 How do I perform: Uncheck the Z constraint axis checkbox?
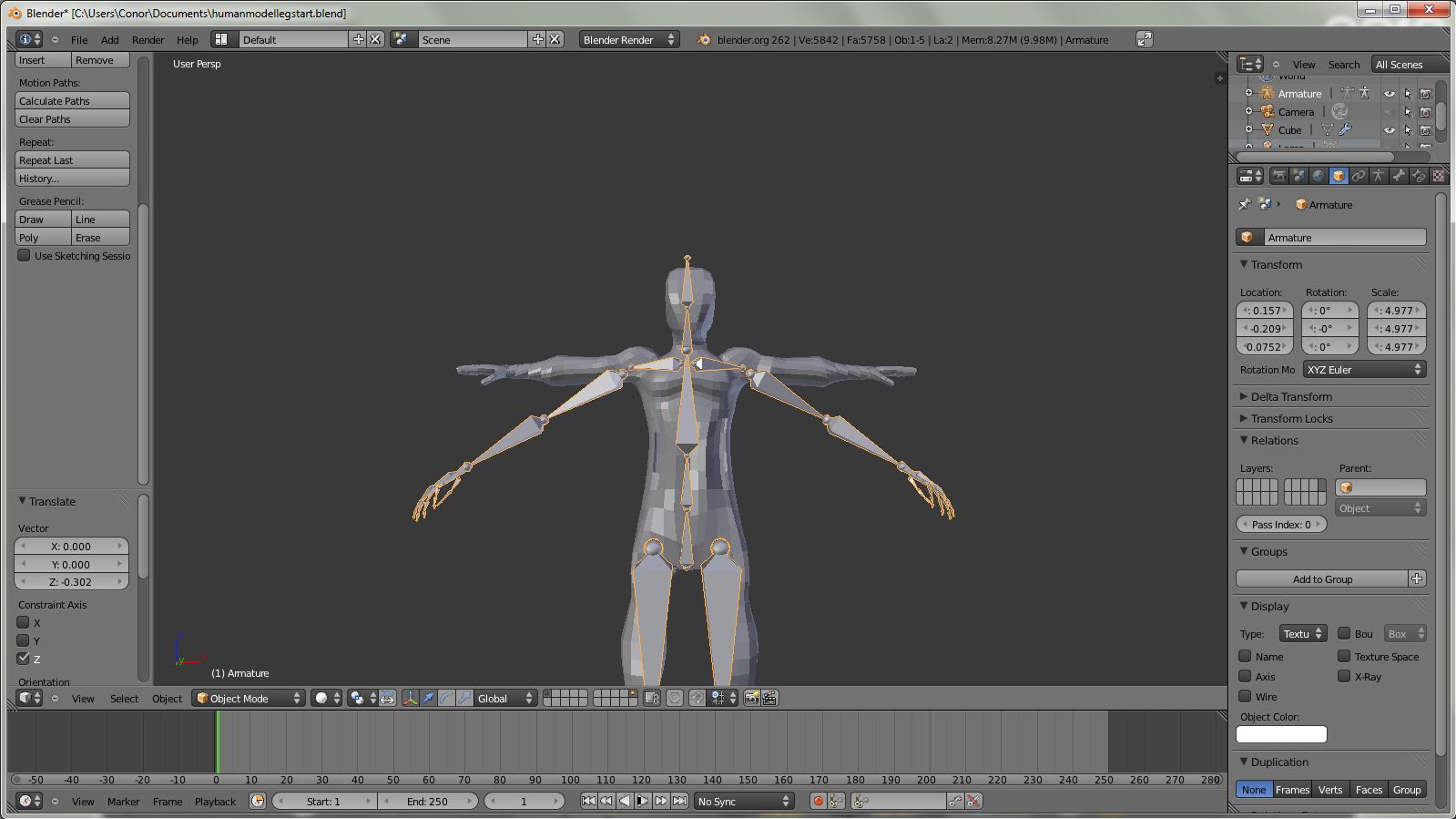click(24, 659)
